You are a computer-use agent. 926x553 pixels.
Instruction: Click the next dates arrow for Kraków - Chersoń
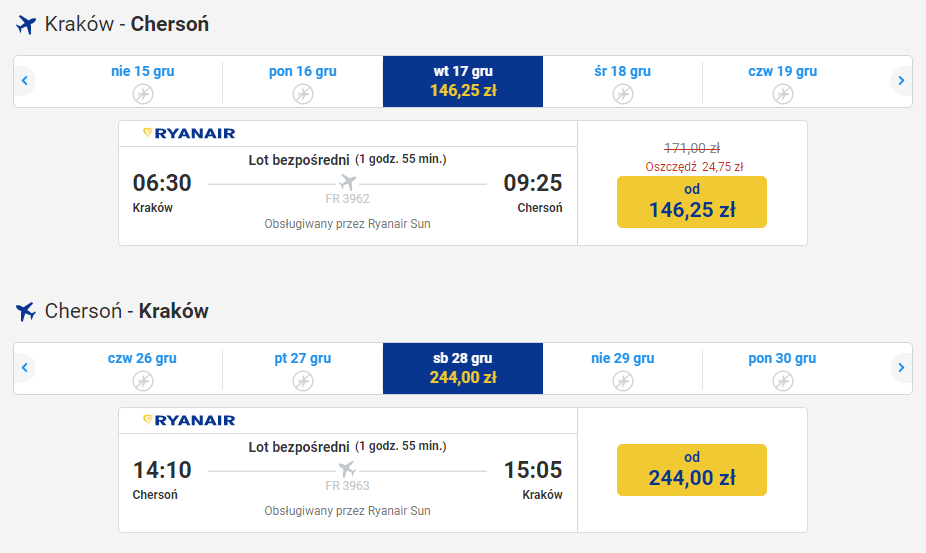coord(901,80)
